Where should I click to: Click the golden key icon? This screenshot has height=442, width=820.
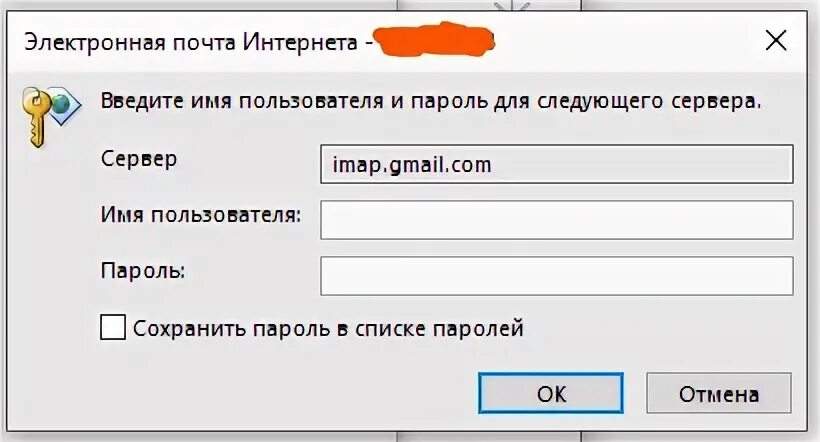(36, 117)
